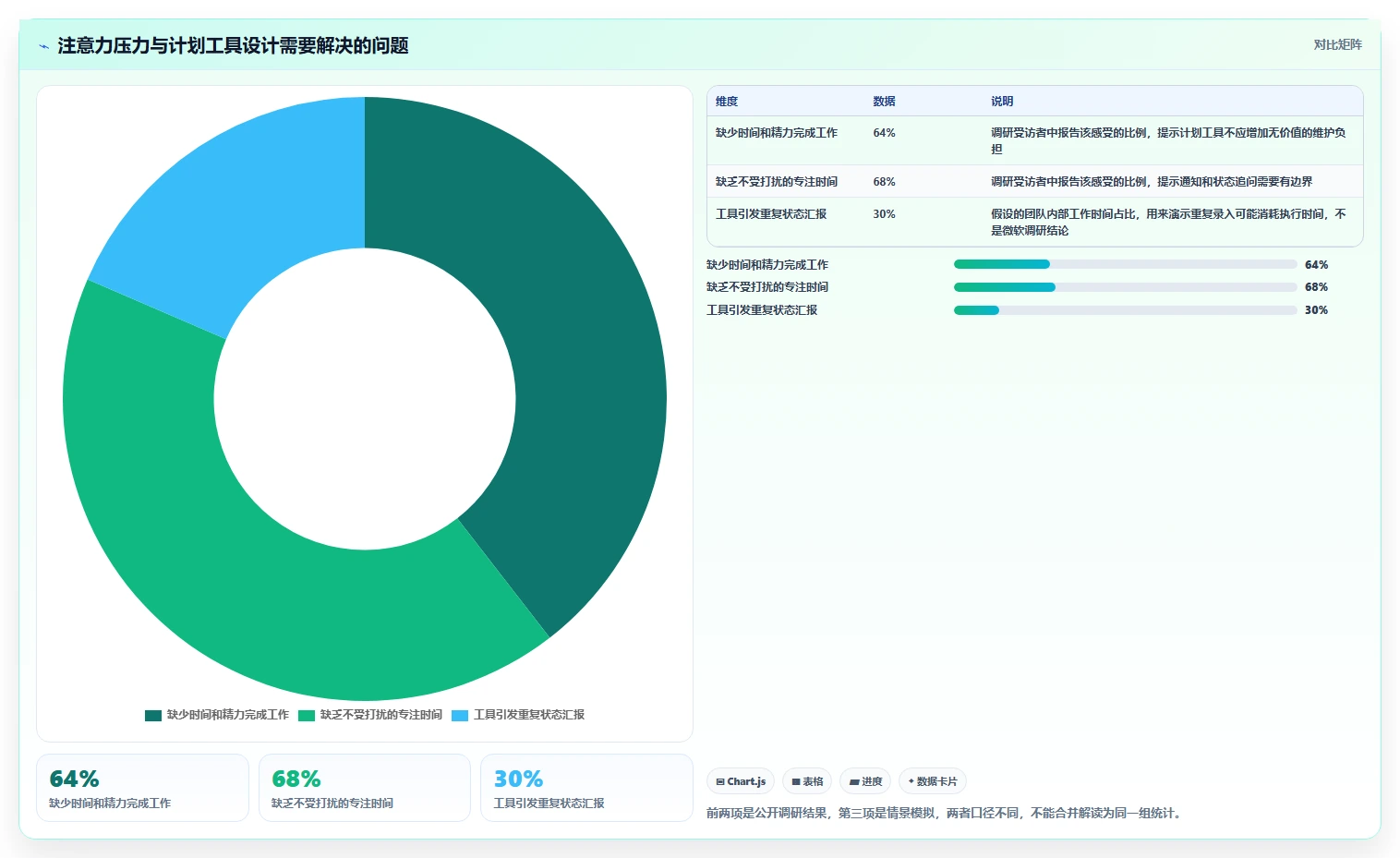This screenshot has width=1400, height=858.
Task: Click progress label 缺乏不受打扰的专注时间
Action: [x=767, y=287]
